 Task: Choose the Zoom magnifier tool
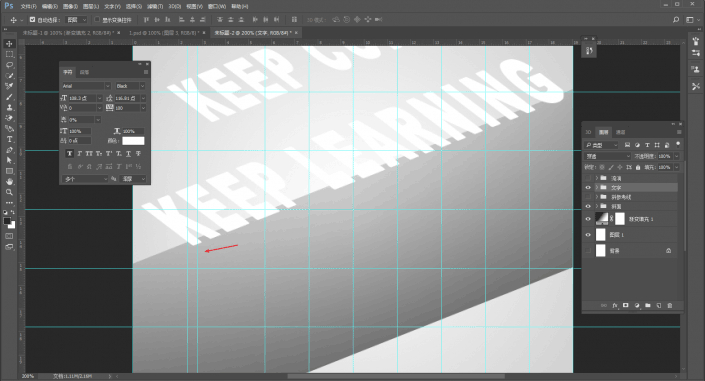tap(9, 192)
